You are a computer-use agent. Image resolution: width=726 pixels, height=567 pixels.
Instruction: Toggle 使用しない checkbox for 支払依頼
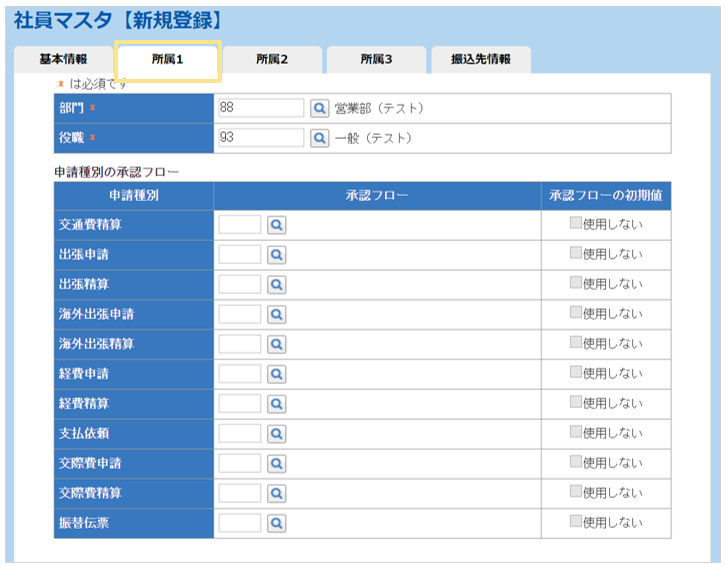pos(576,432)
